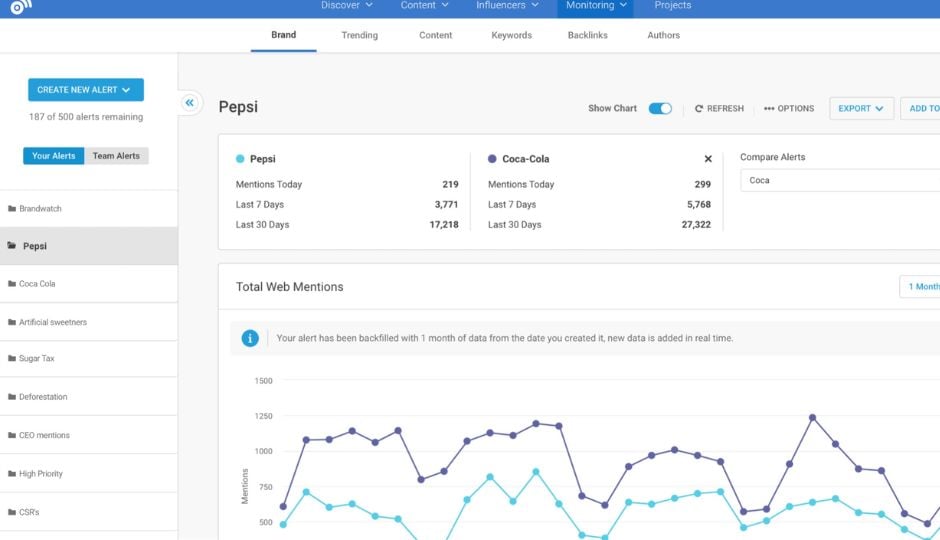The height and width of the screenshot is (540, 940).
Task: Select the Authors tab
Action: [664, 35]
